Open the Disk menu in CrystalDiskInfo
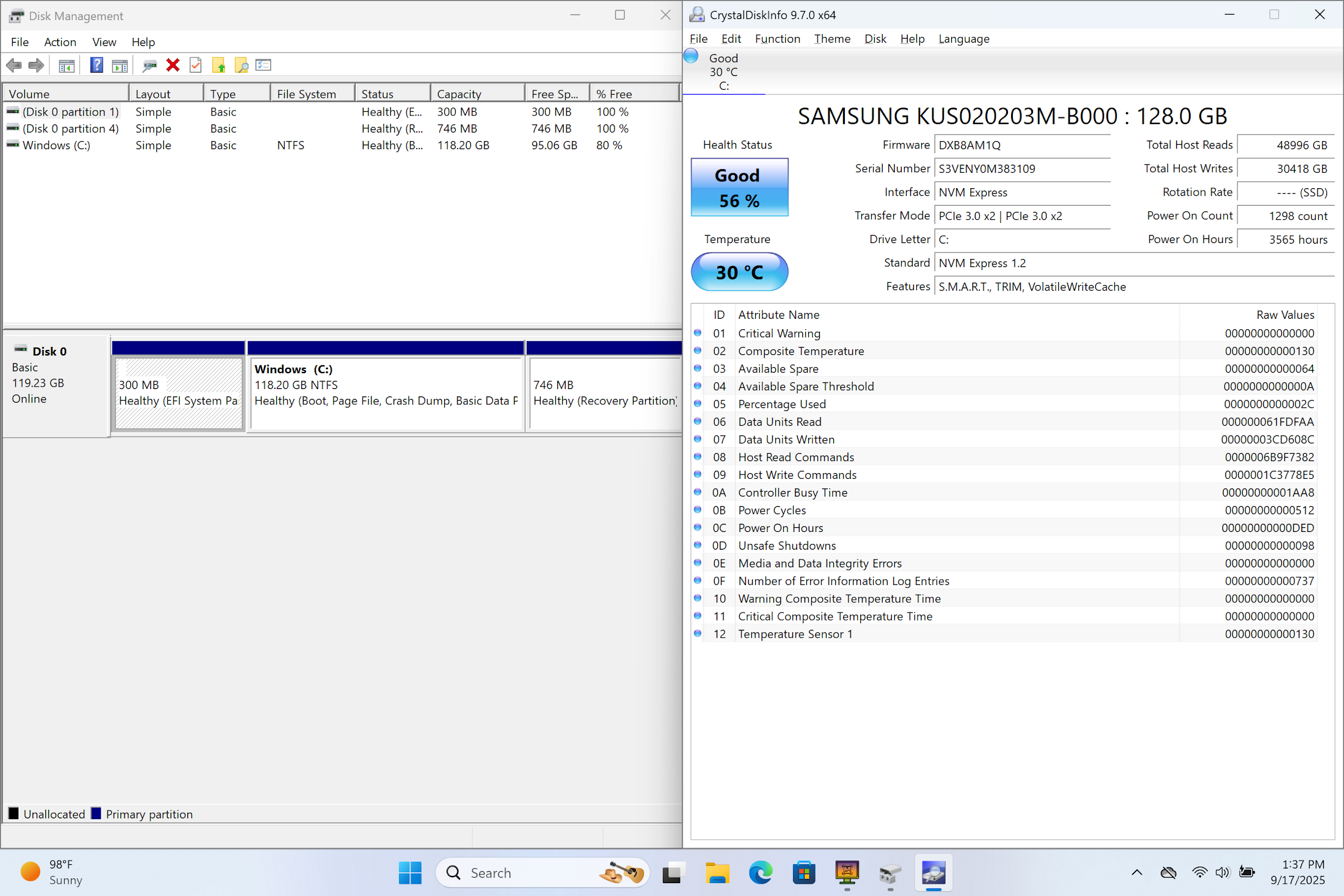Image resolution: width=1344 pixels, height=896 pixels. tap(875, 38)
